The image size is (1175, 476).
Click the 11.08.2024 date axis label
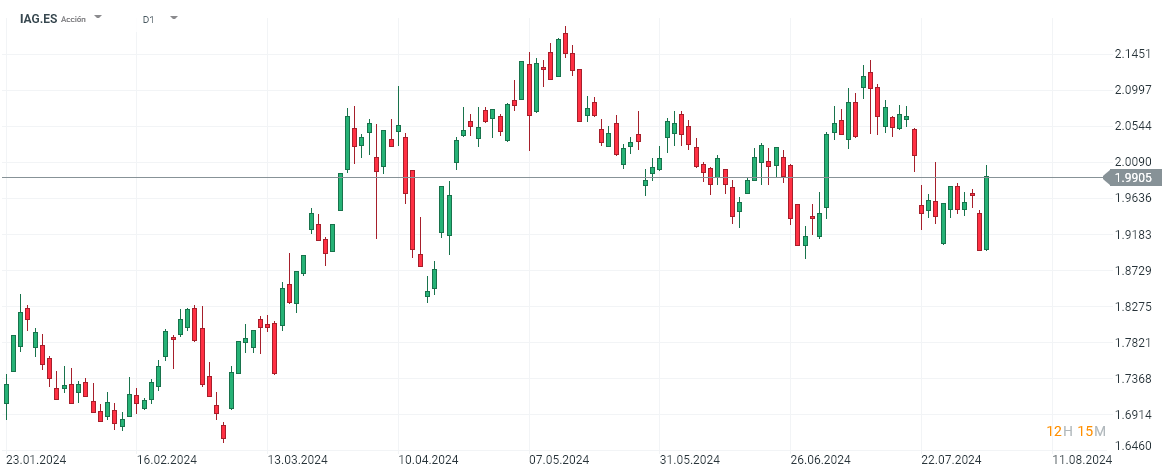tap(1082, 460)
